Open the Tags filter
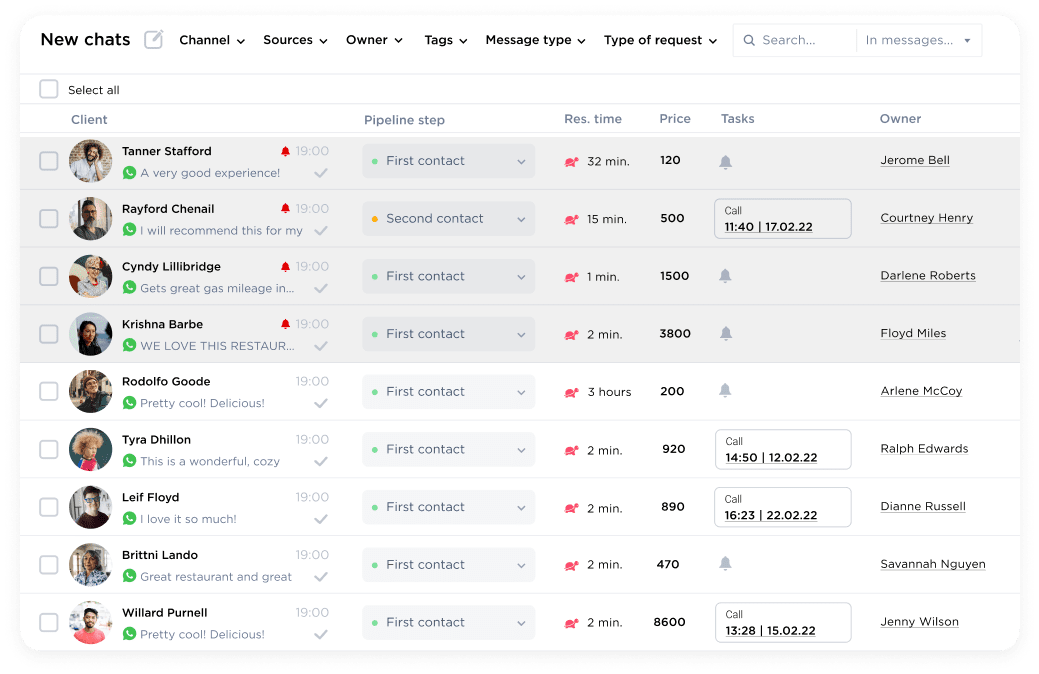 (x=444, y=40)
